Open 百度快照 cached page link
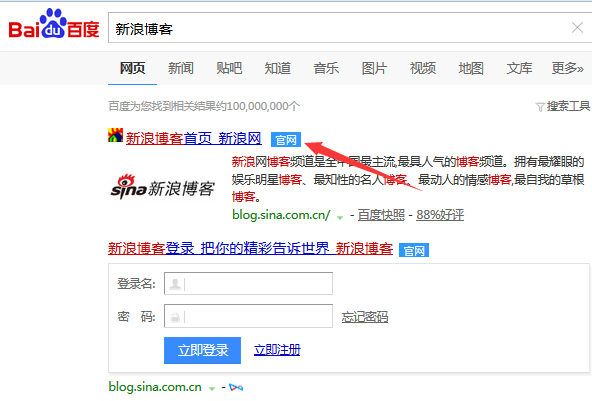Screen dimensions: 592x401 point(381,215)
